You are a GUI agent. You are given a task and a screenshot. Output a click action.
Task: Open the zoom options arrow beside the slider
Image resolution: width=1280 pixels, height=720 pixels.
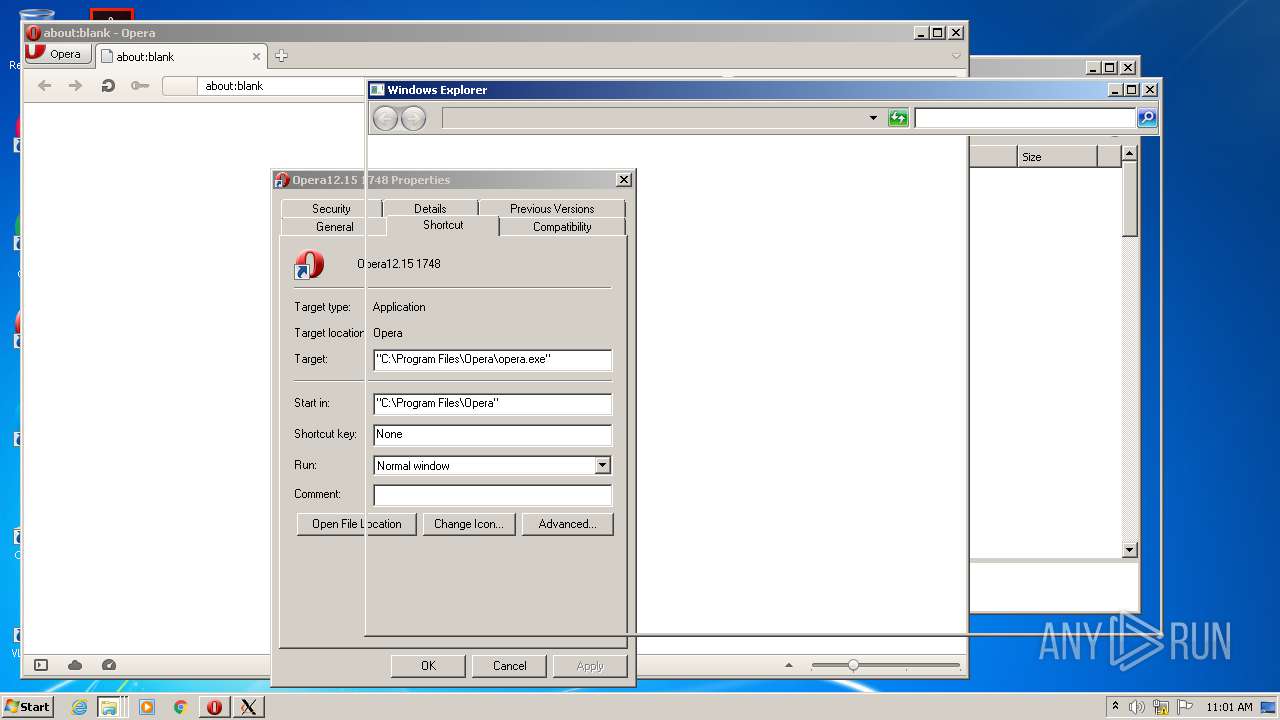789,665
